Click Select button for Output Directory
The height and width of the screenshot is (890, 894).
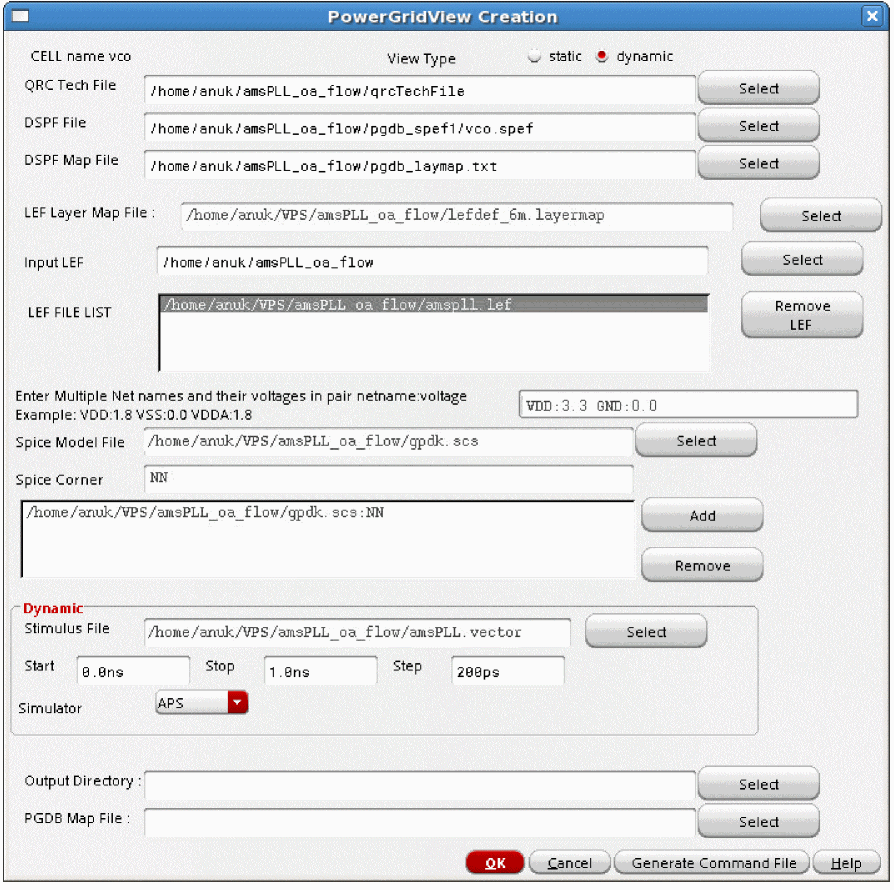(x=758, y=784)
